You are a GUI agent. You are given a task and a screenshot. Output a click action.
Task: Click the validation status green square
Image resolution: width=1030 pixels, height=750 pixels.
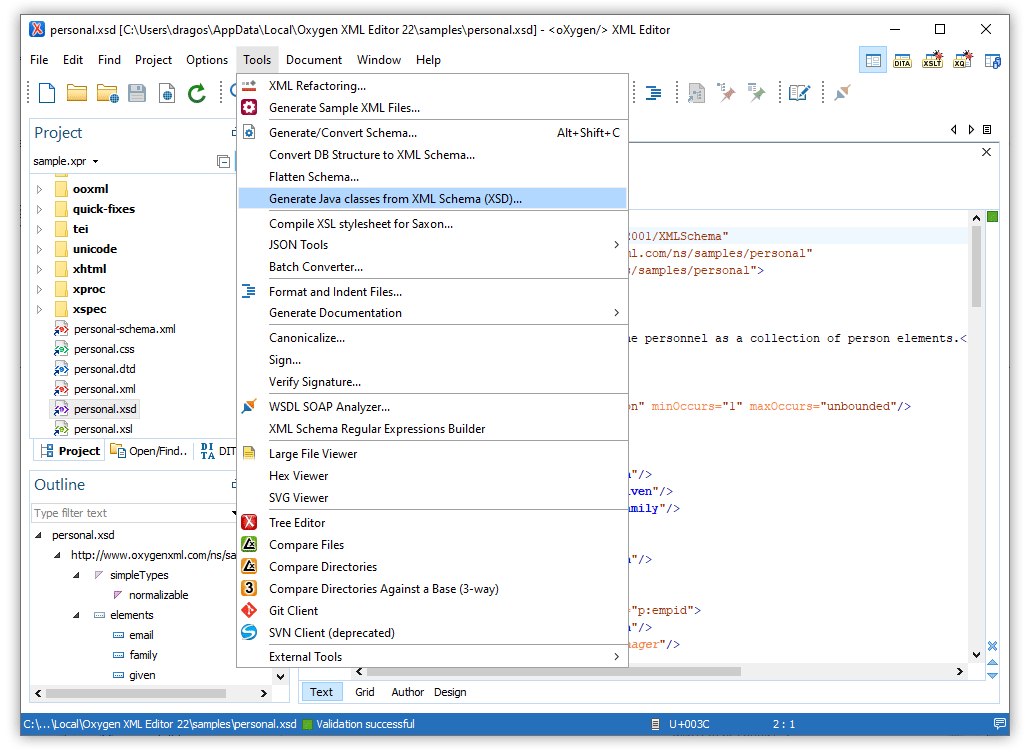993,217
